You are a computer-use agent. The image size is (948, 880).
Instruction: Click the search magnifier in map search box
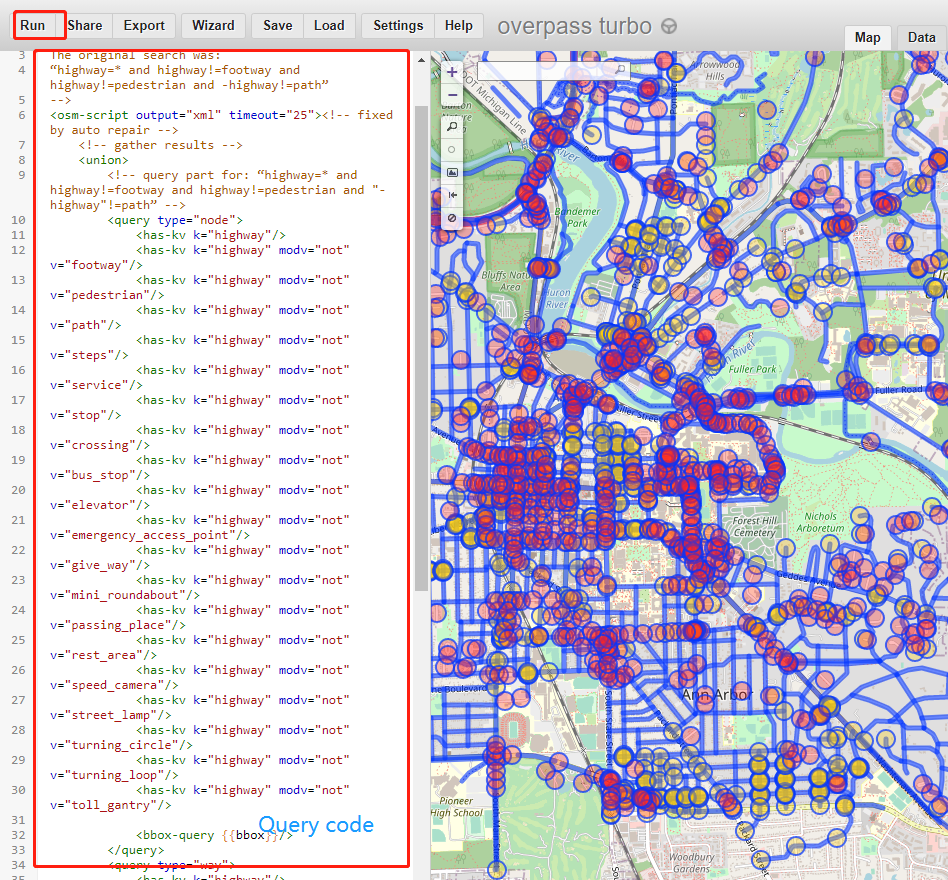620,70
